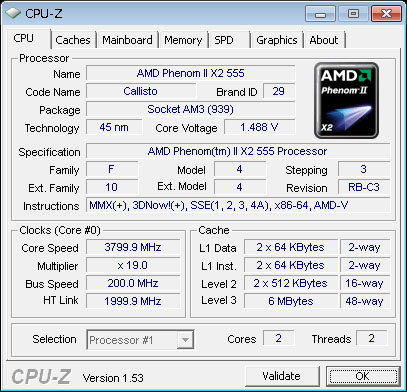Open the SPD tab
The height and width of the screenshot is (392, 407).
click(229, 40)
